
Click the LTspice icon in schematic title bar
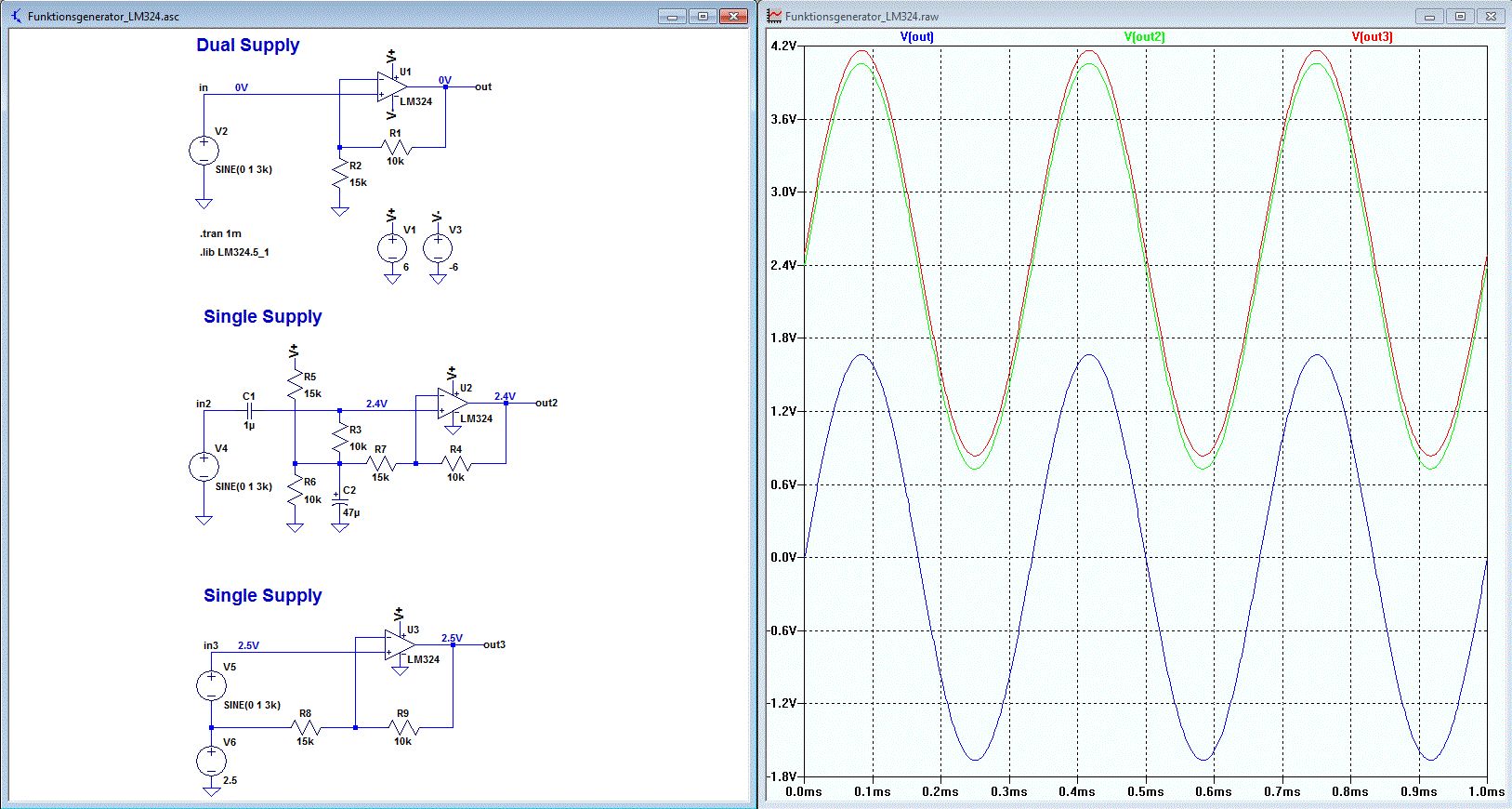[x=17, y=16]
